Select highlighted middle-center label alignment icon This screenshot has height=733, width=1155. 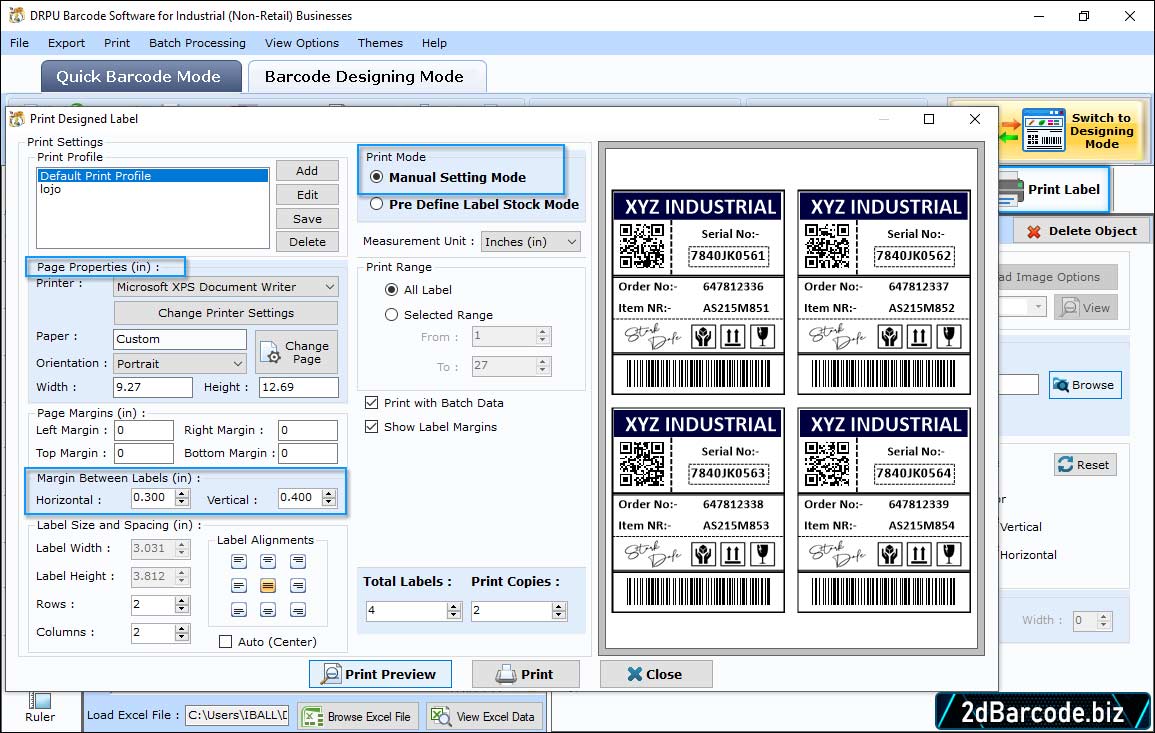coord(268,586)
